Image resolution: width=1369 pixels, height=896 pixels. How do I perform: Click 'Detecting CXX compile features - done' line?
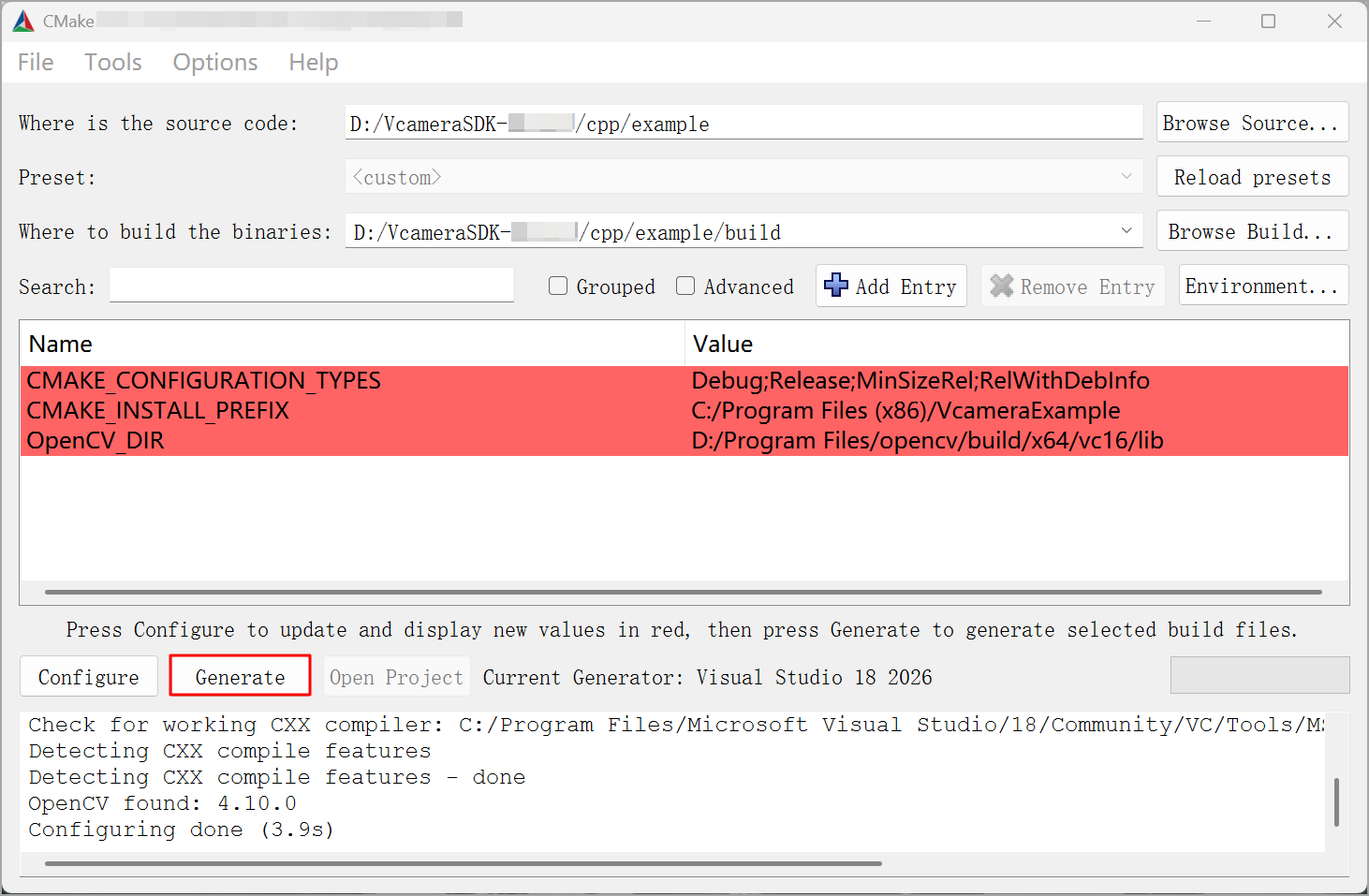point(277,777)
